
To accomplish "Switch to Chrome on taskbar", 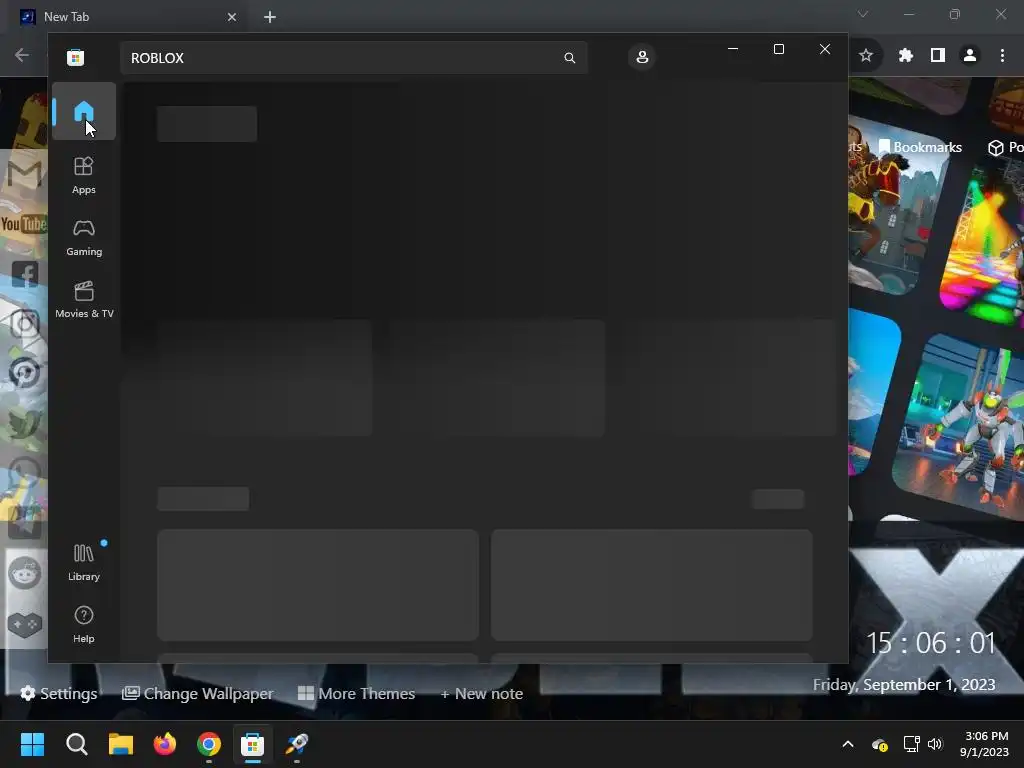I will [209, 744].
